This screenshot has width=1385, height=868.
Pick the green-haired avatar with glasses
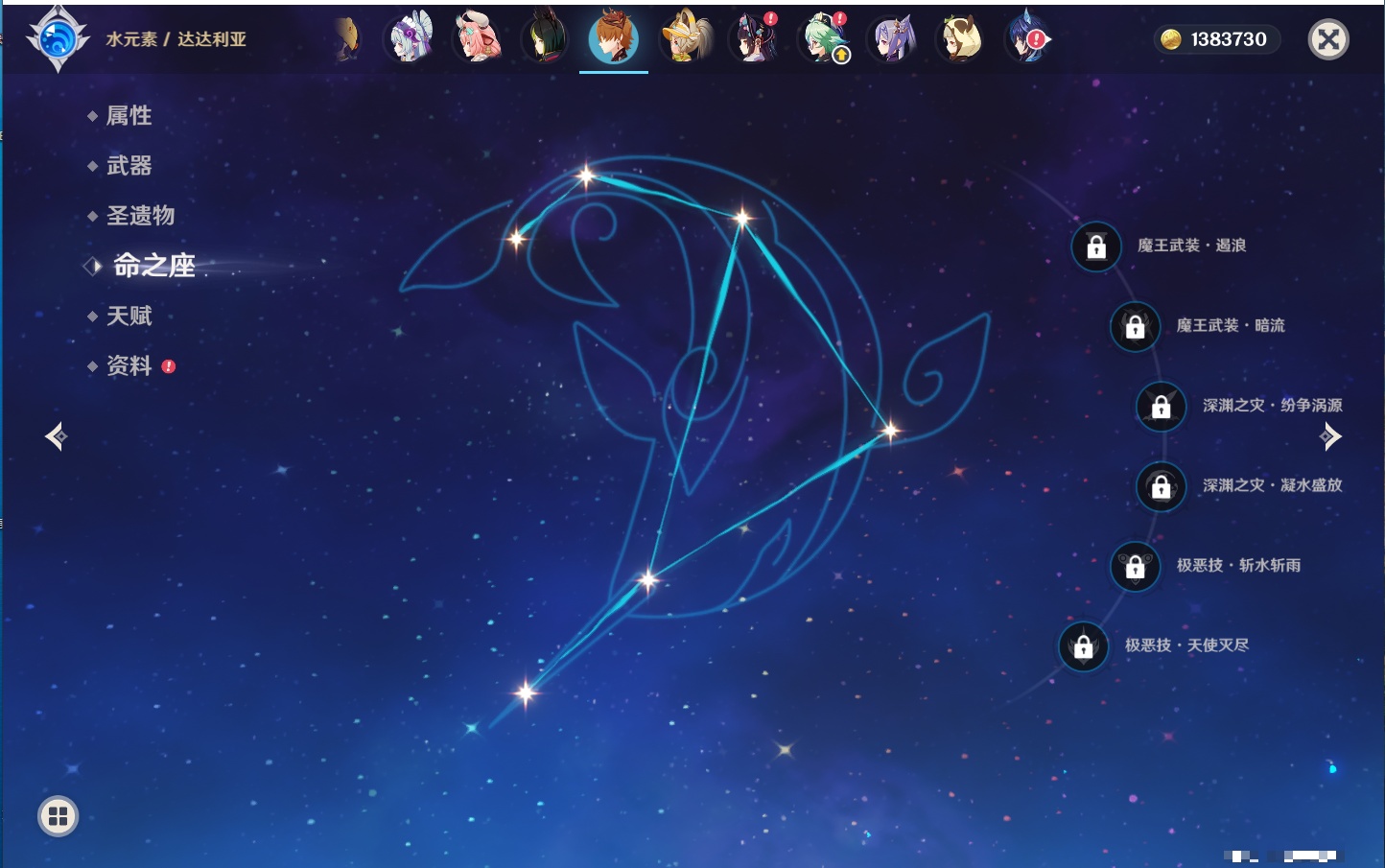(824, 38)
